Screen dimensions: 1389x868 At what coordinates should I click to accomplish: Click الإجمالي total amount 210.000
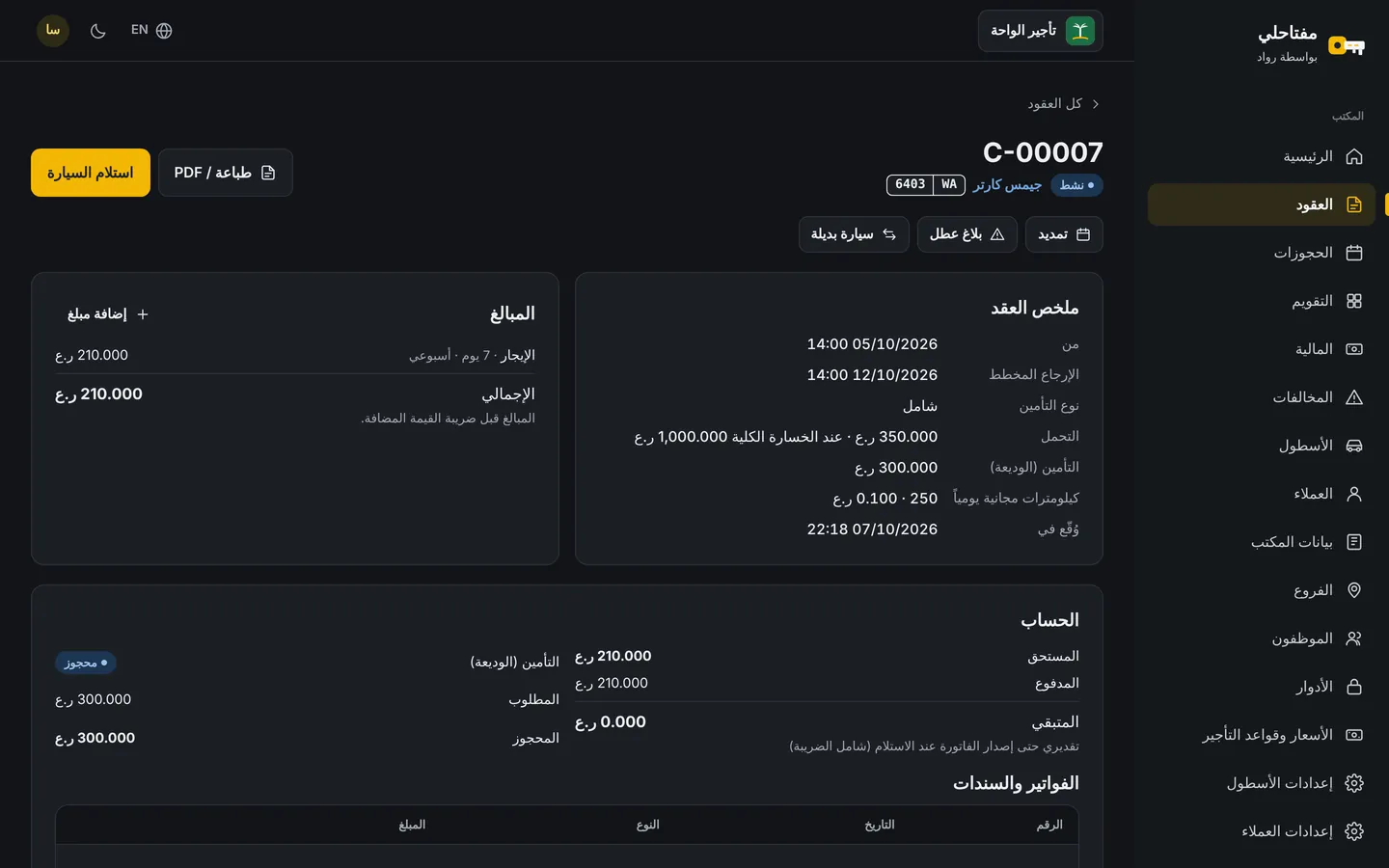tap(98, 394)
